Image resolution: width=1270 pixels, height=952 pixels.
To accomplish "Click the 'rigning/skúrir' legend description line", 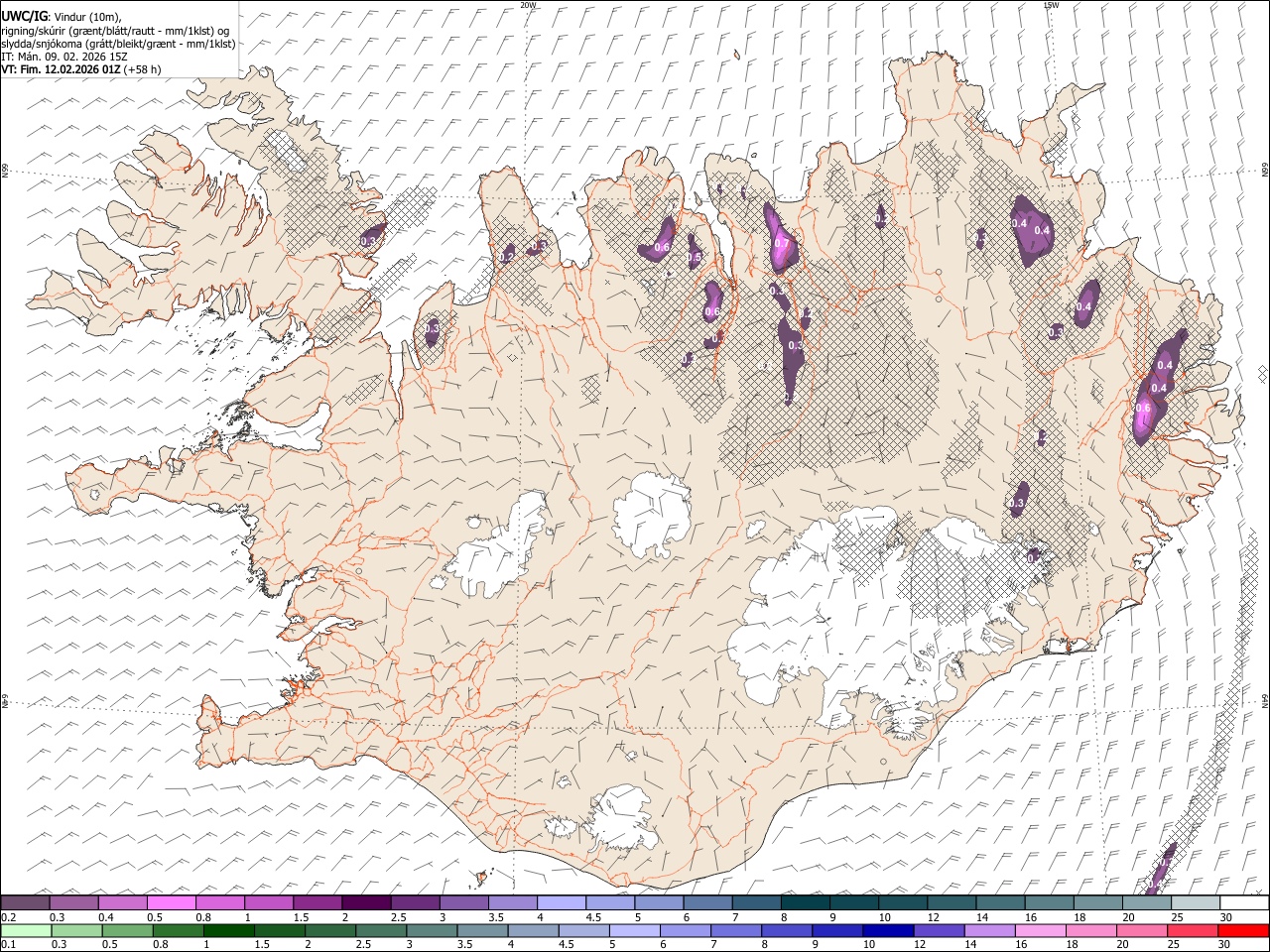I will (x=115, y=30).
